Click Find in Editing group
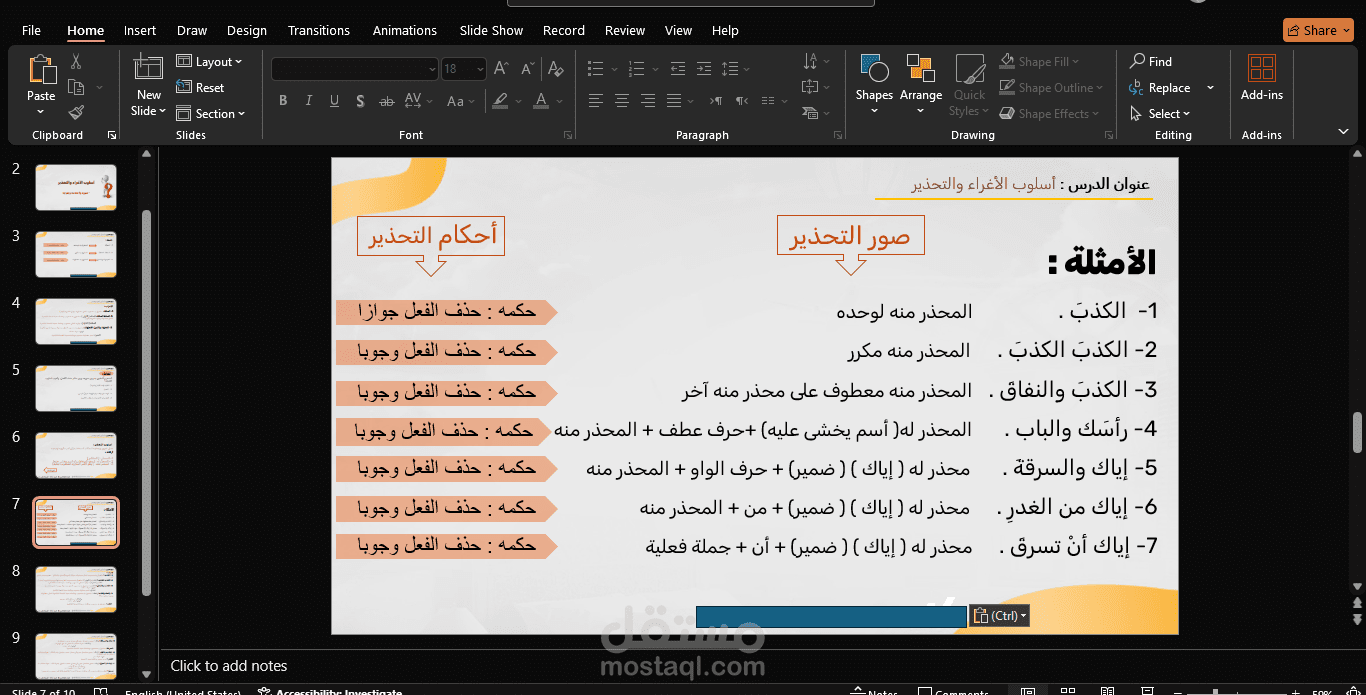Image resolution: width=1366 pixels, height=695 pixels. (x=1151, y=61)
